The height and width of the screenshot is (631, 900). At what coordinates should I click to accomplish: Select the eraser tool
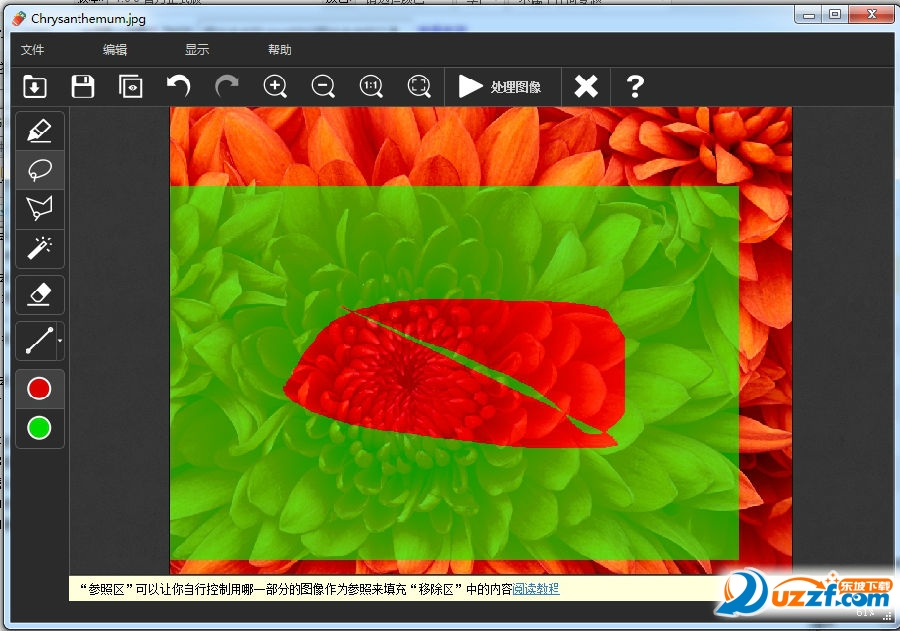(40, 295)
